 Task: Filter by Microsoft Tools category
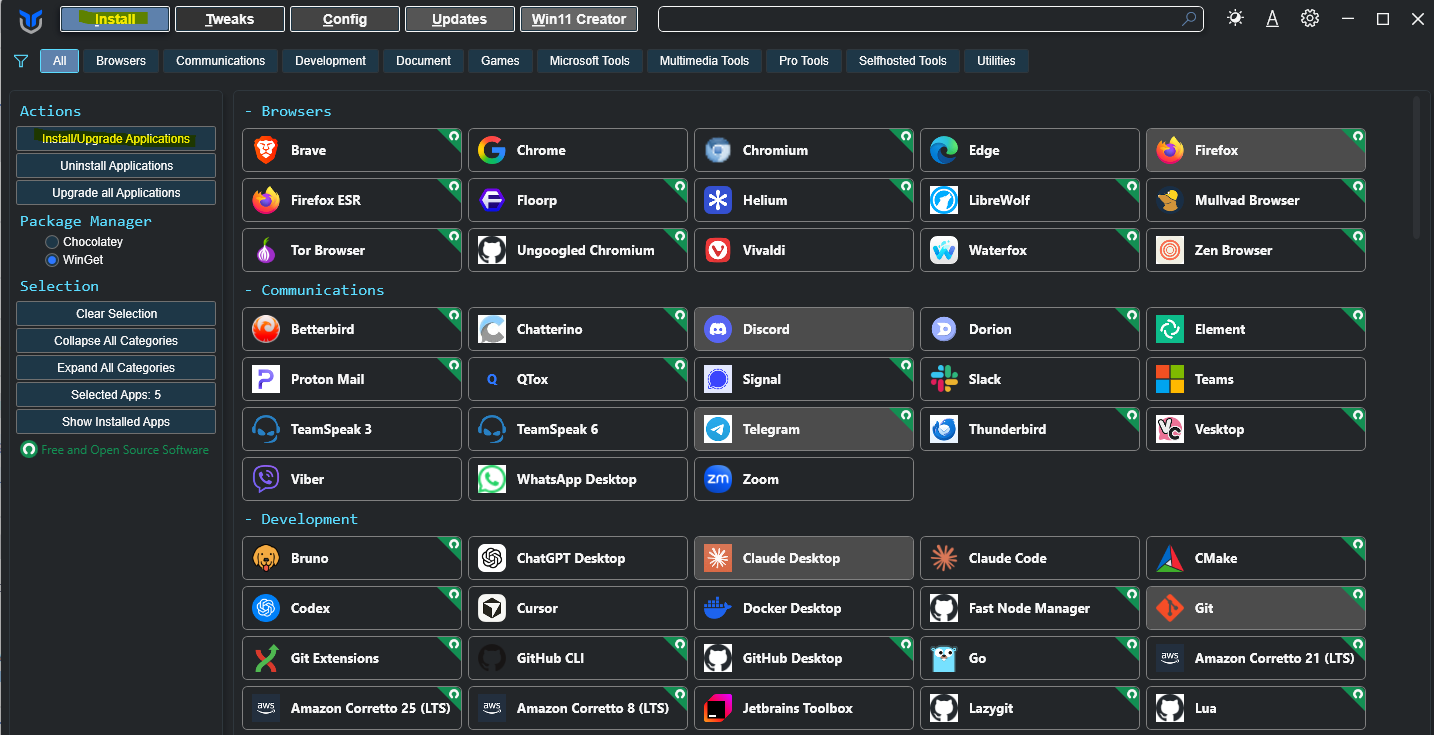point(590,61)
